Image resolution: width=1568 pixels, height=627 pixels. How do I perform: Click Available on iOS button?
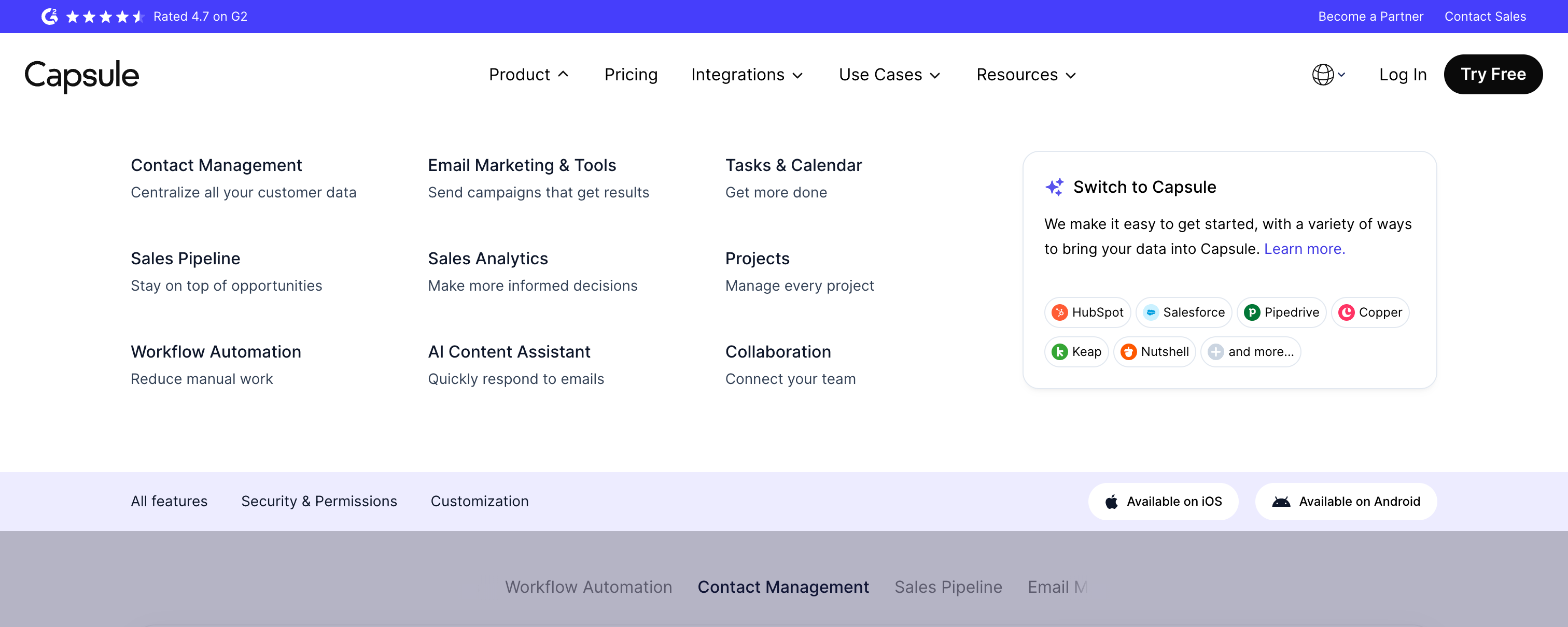(x=1163, y=501)
